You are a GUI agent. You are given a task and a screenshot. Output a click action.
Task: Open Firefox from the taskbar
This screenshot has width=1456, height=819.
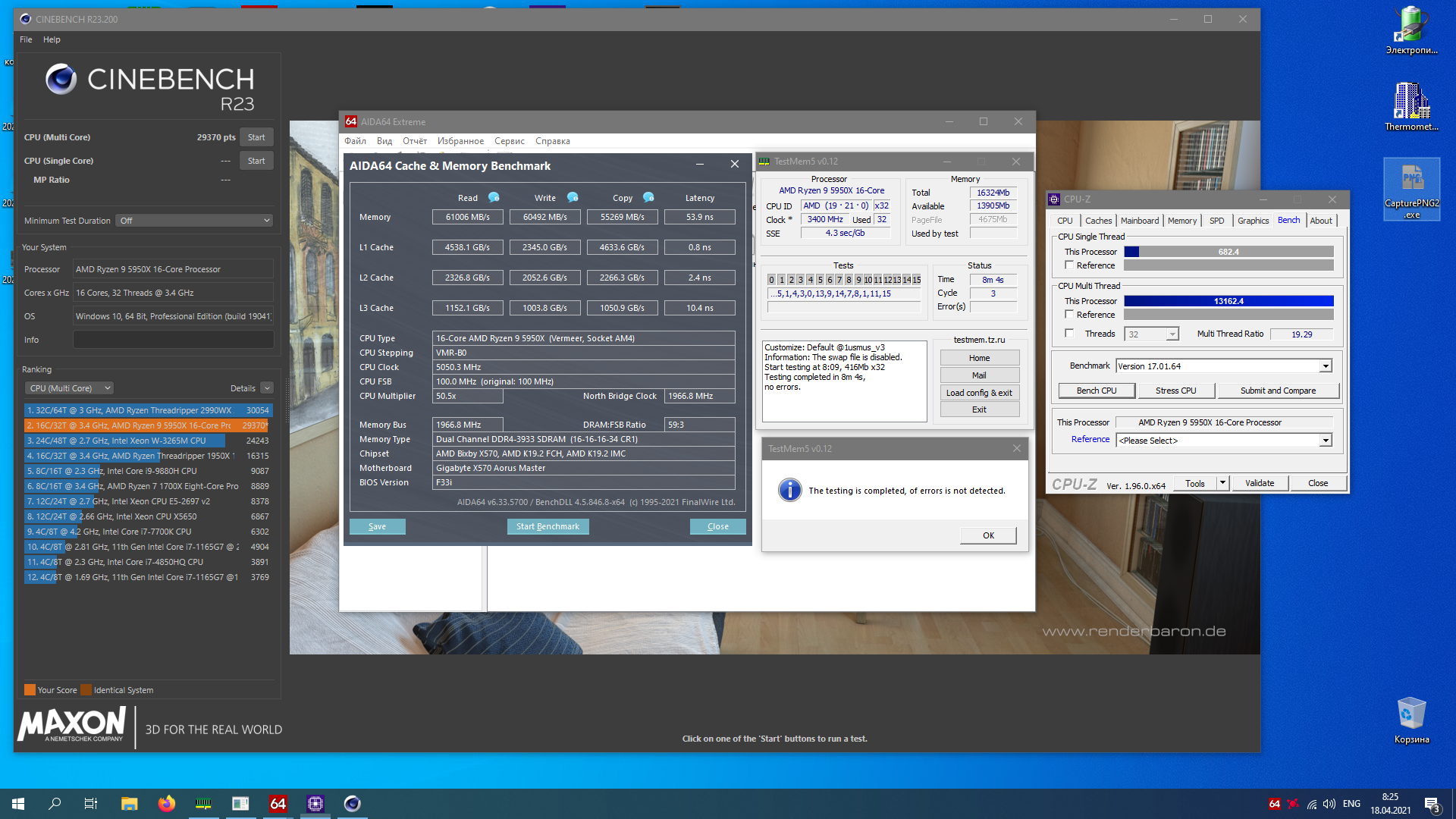coord(166,804)
